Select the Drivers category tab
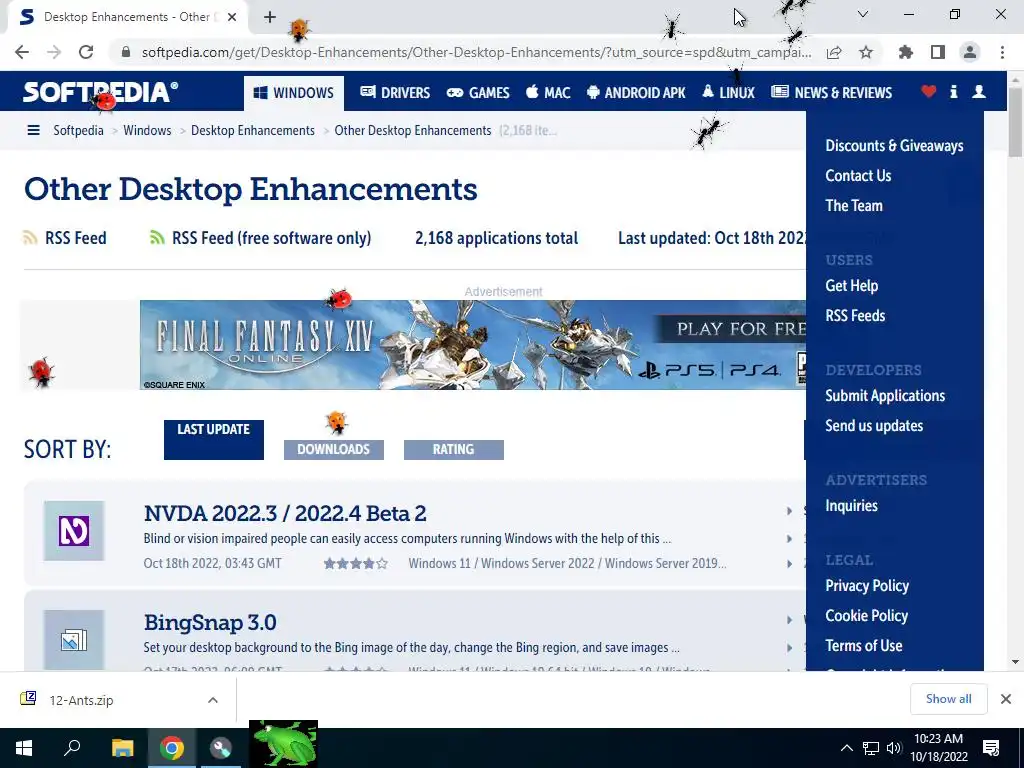1024x768 pixels. 395,93
